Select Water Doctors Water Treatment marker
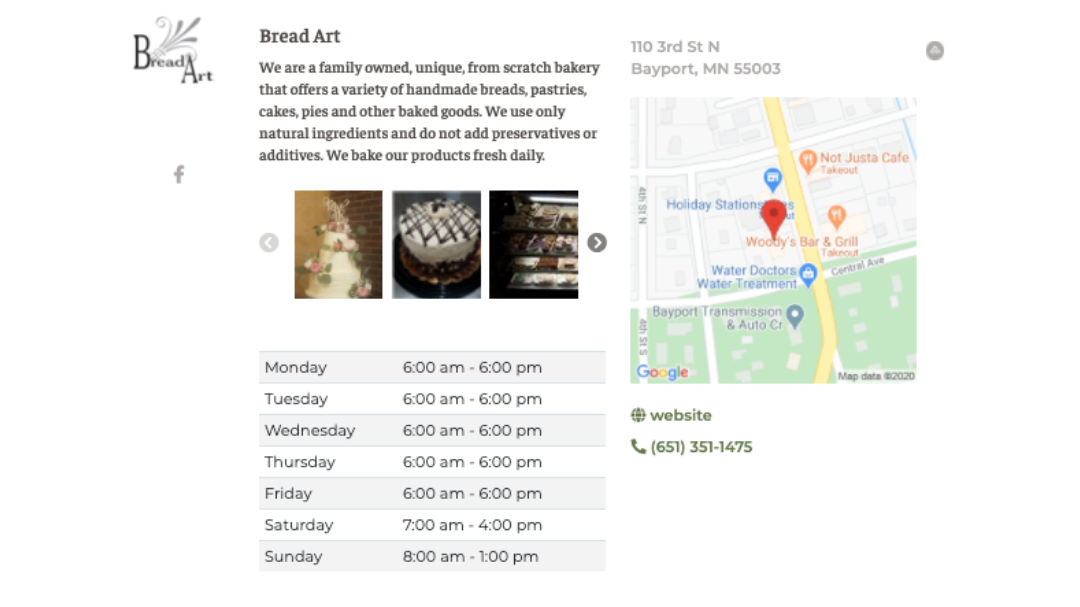 pos(808,274)
